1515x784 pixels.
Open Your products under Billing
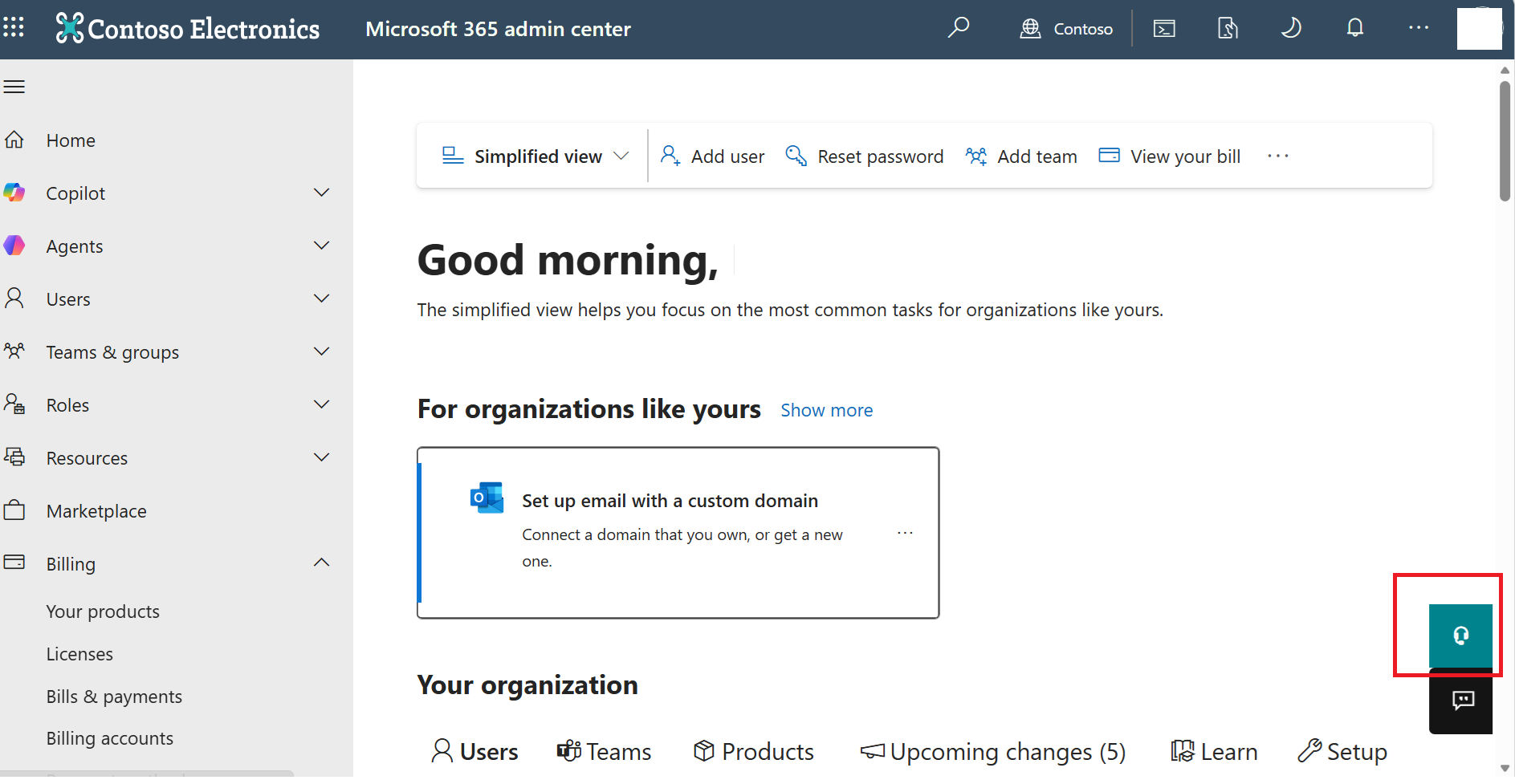click(x=103, y=611)
